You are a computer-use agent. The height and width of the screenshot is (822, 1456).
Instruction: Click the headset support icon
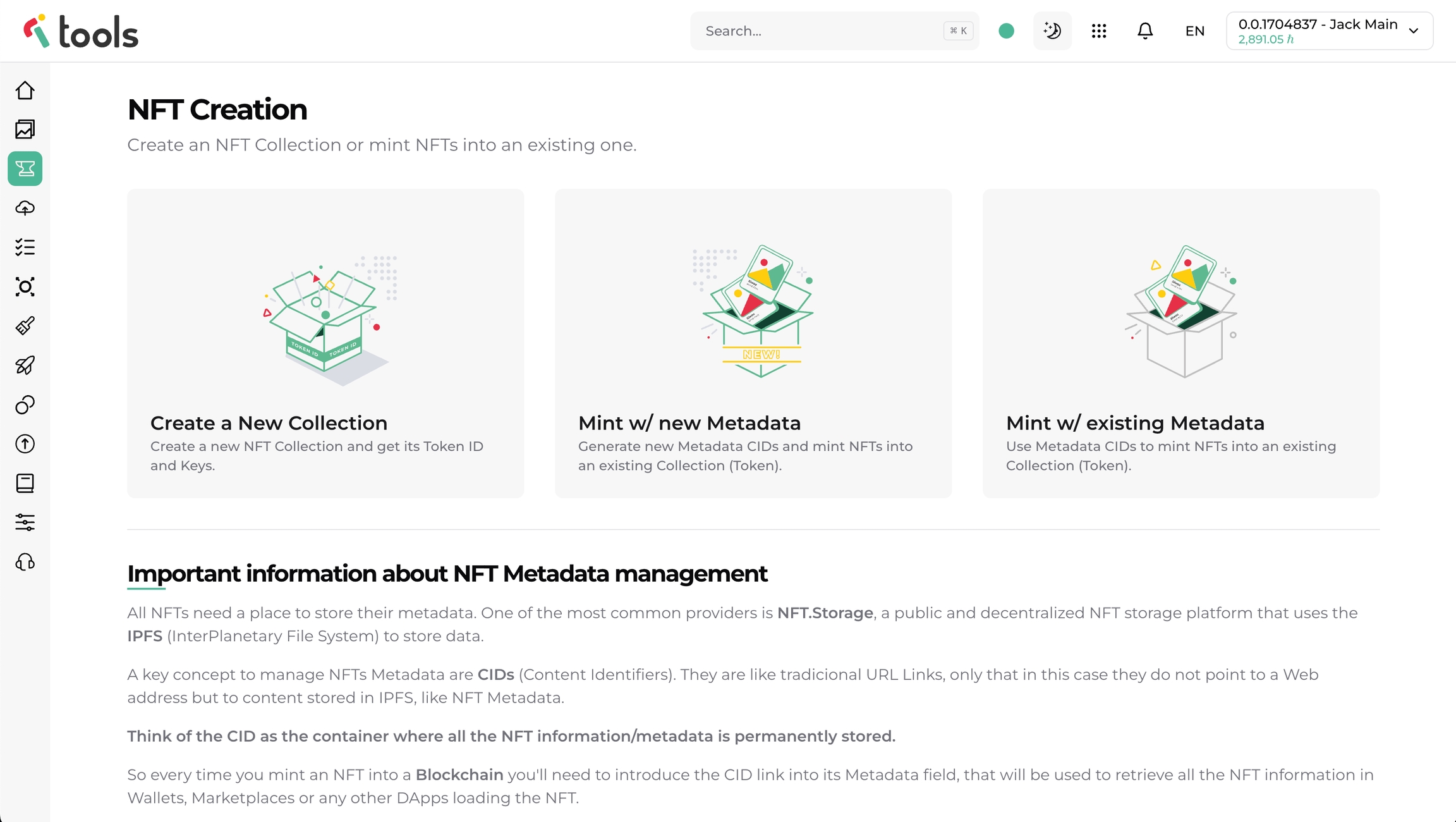point(25,562)
